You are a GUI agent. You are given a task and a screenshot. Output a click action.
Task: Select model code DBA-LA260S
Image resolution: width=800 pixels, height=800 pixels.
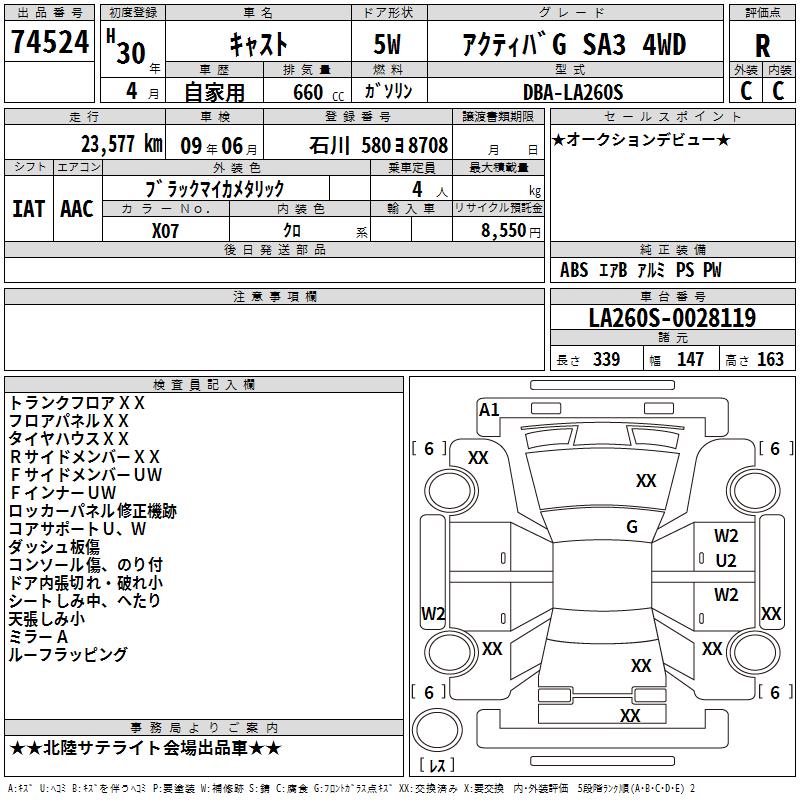573,92
